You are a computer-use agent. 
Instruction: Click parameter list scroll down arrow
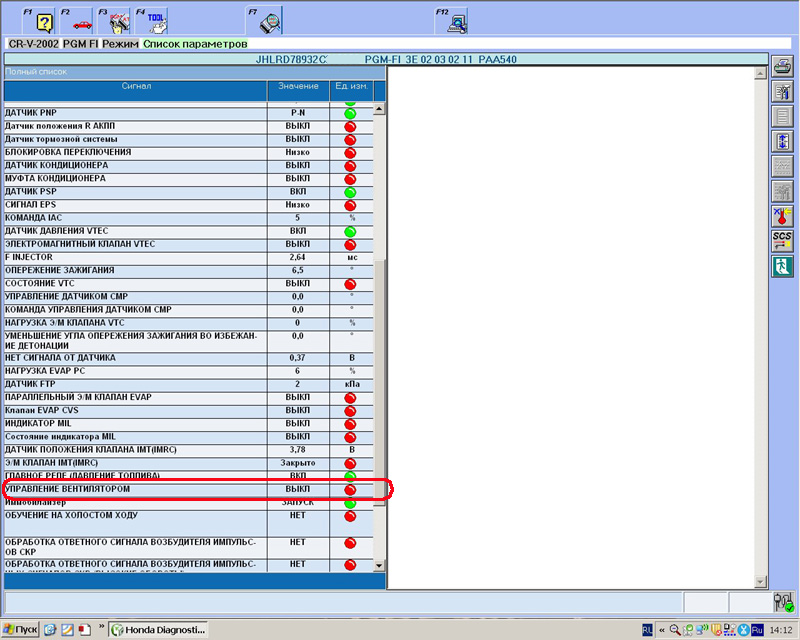pyautogui.click(x=379, y=565)
